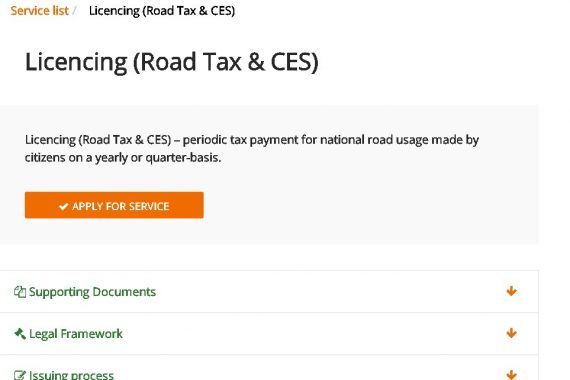
Task: Expand Issuing process using its orange arrow
Action: pyautogui.click(x=511, y=375)
